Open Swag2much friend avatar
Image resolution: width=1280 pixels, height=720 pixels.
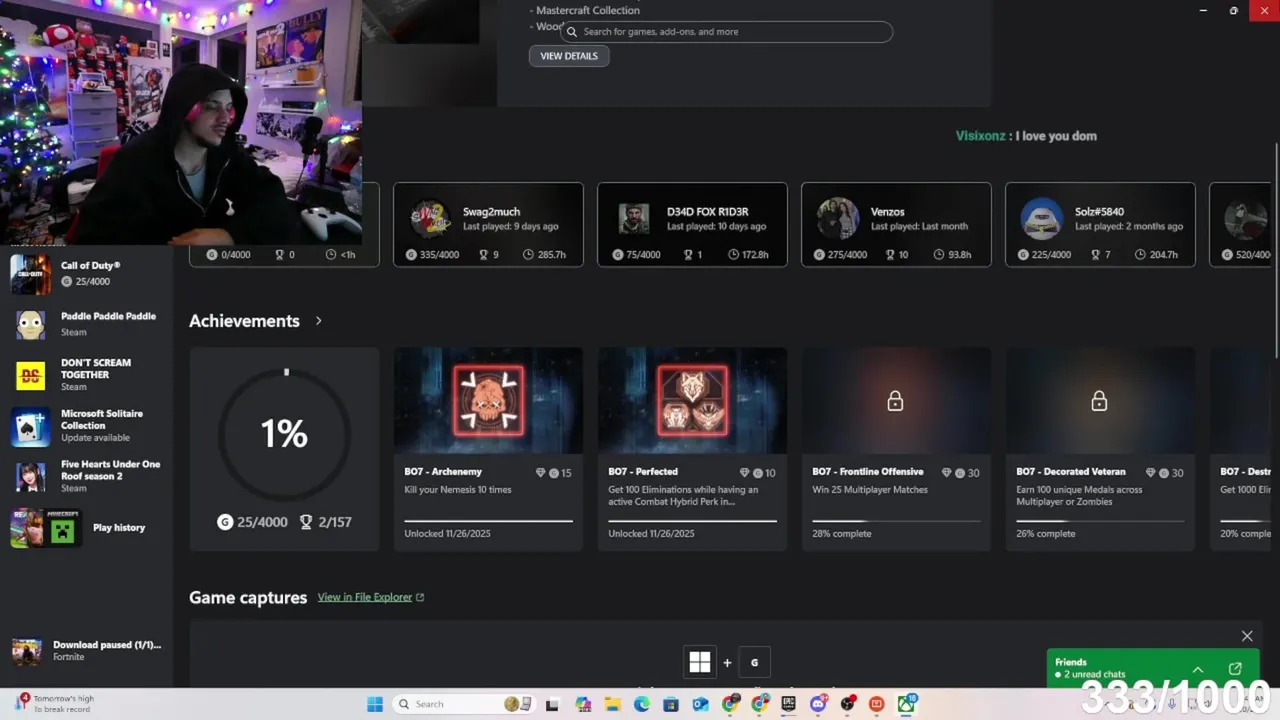[x=430, y=217]
